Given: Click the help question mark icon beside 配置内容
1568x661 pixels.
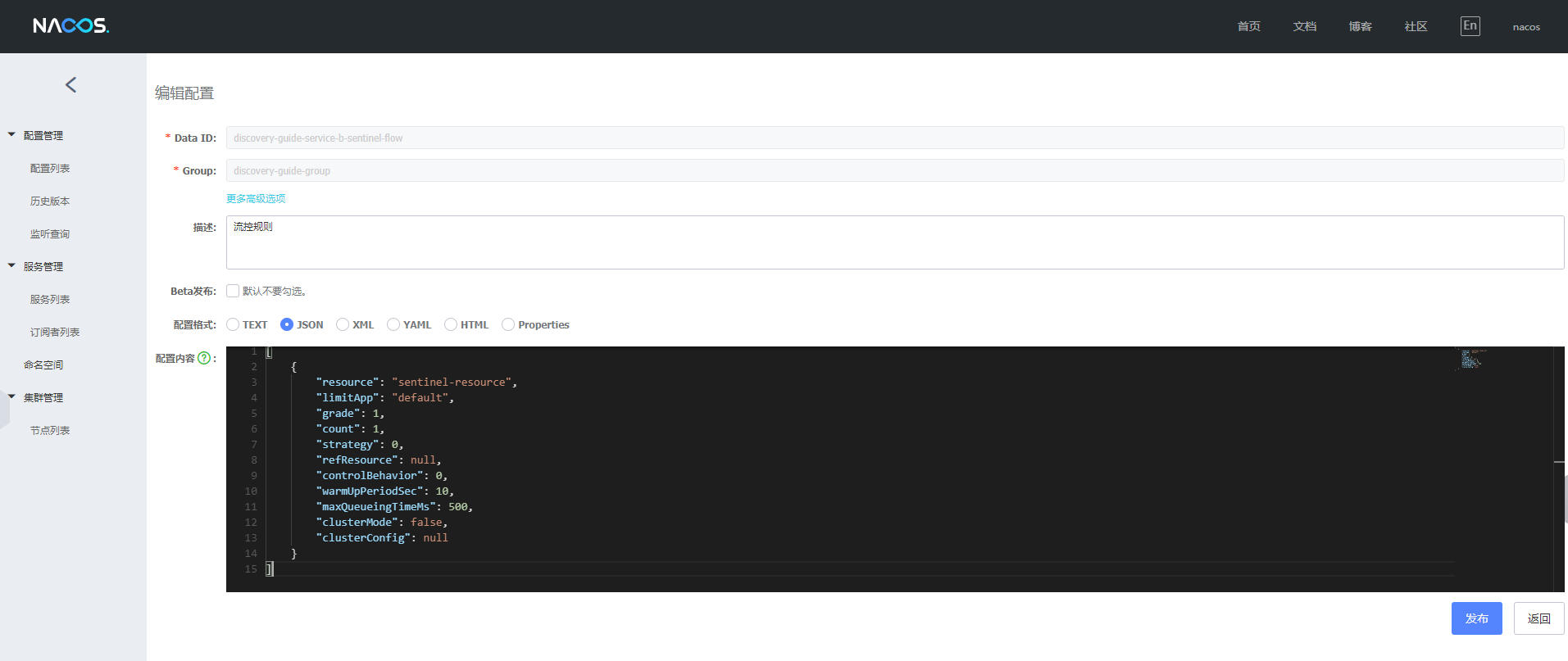Looking at the screenshot, I should (204, 358).
